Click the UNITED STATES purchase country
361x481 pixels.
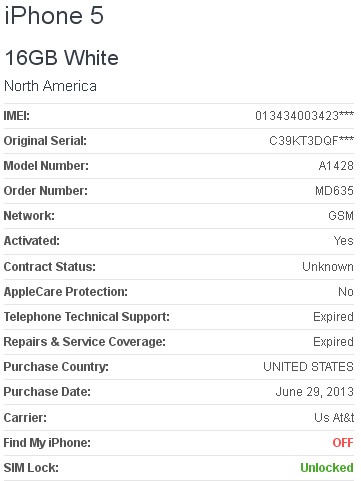tap(308, 367)
